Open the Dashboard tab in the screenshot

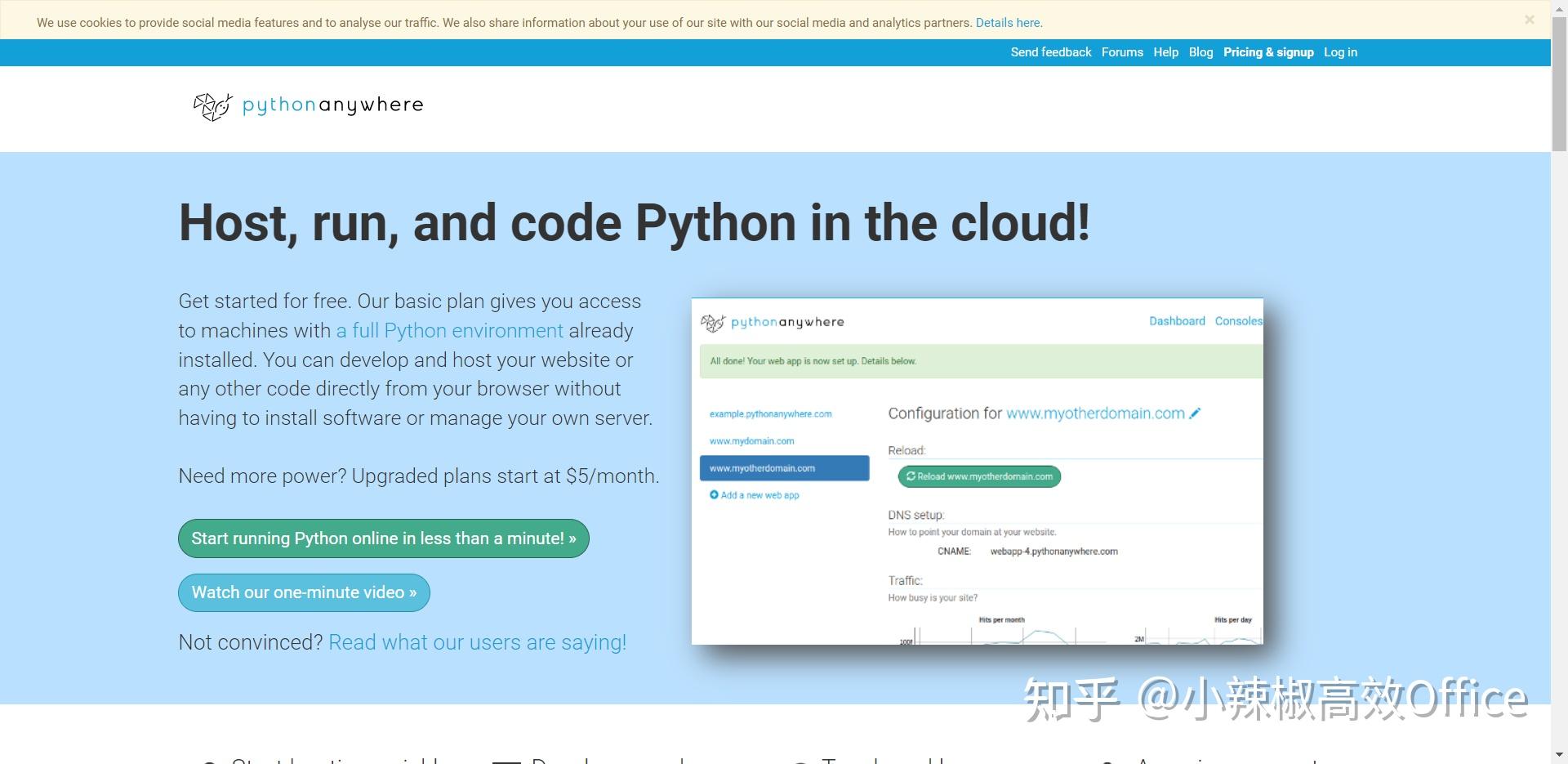pyautogui.click(x=1177, y=321)
